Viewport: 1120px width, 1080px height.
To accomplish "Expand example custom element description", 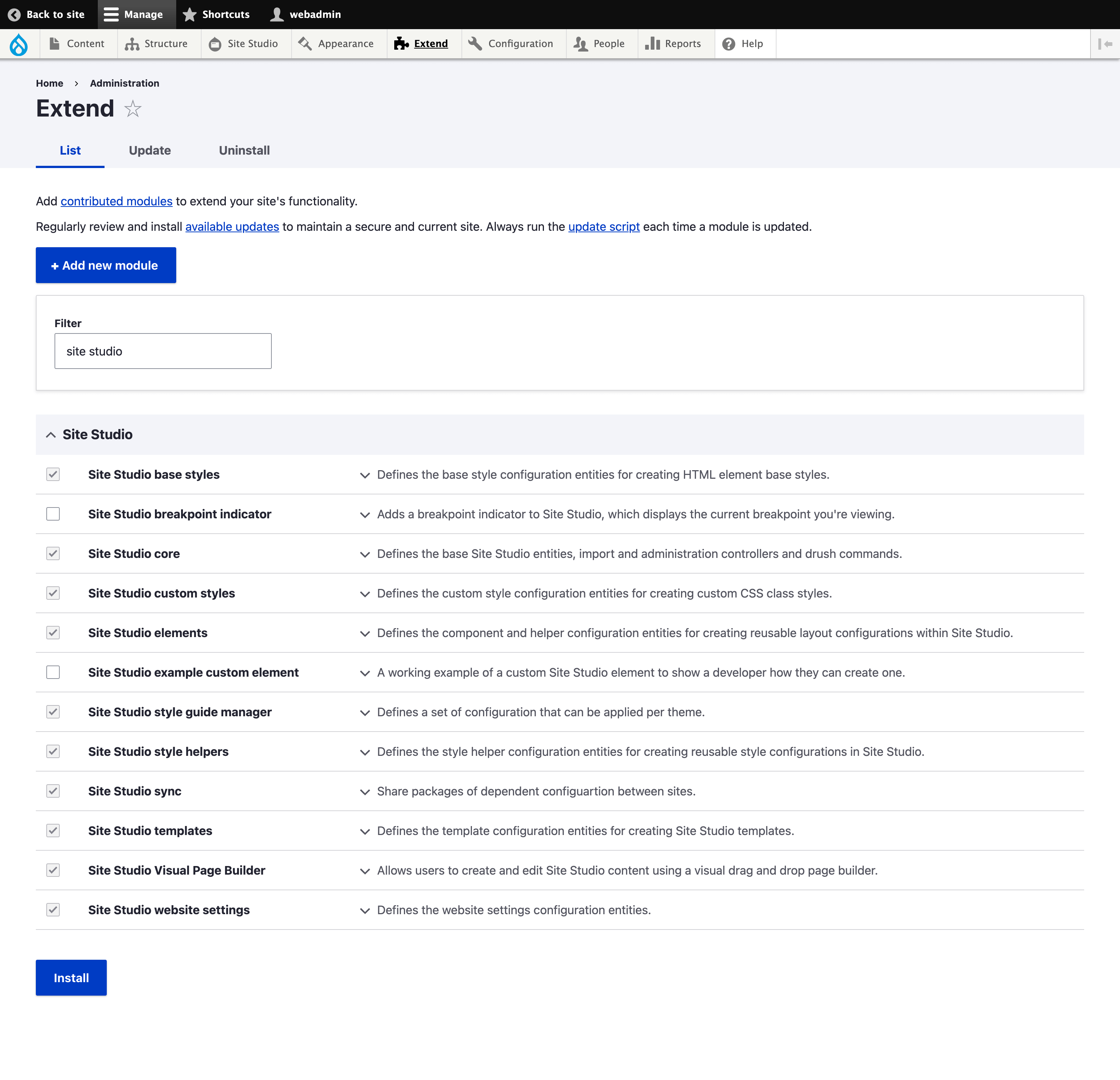I will 365,673.
